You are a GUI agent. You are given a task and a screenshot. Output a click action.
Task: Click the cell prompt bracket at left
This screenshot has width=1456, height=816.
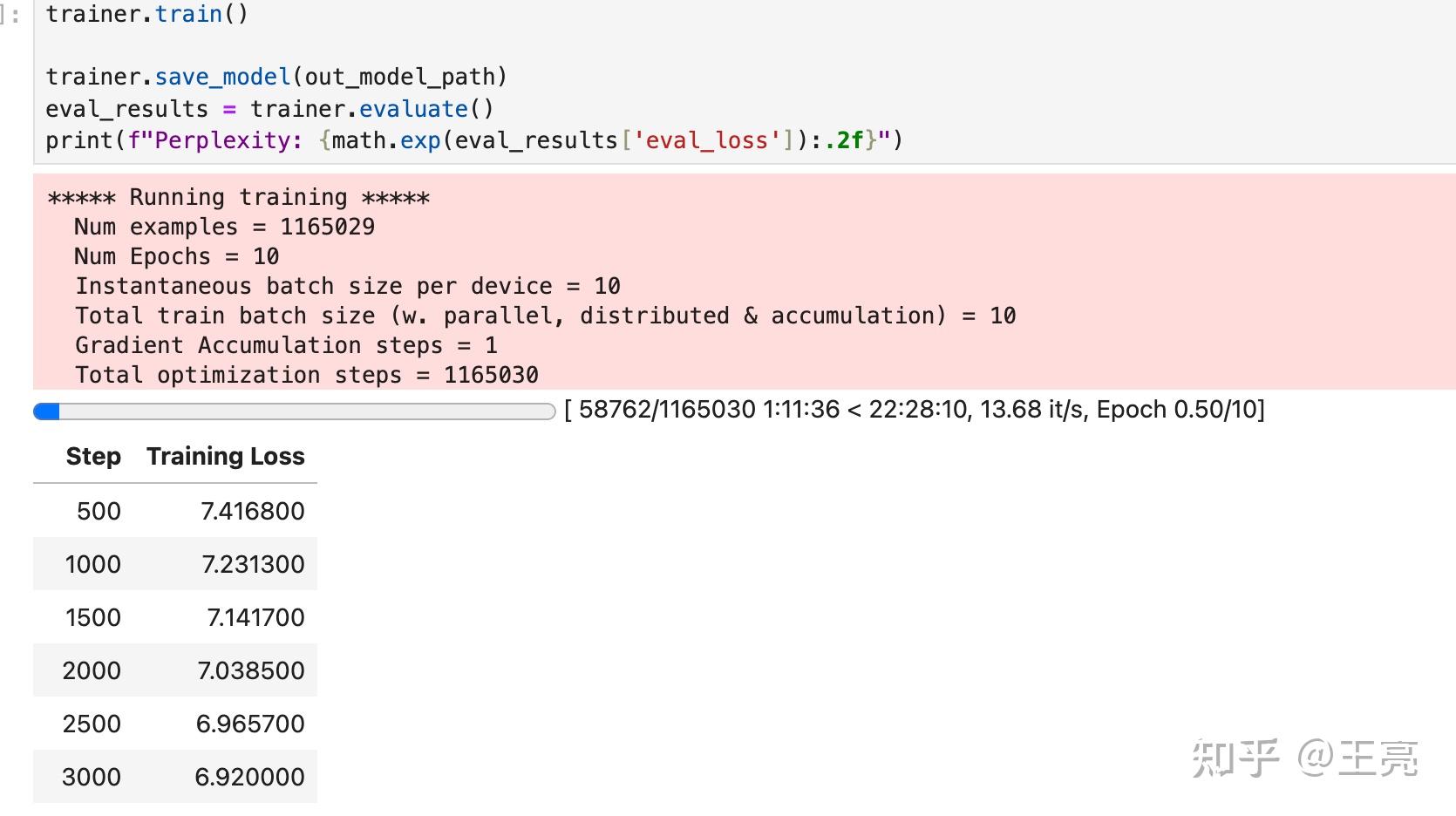tap(11, 16)
